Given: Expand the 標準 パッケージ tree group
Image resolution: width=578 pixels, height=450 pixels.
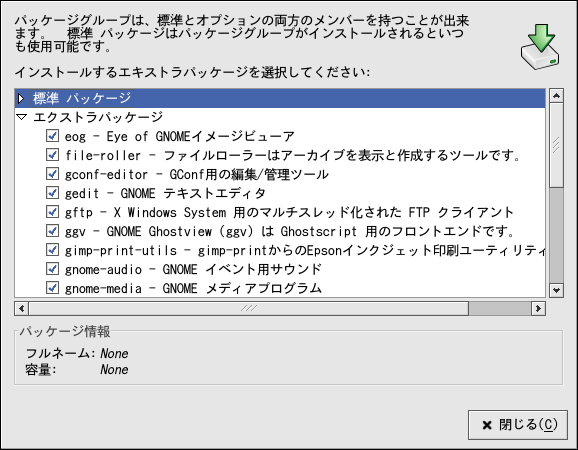Looking at the screenshot, I should click(x=21, y=98).
